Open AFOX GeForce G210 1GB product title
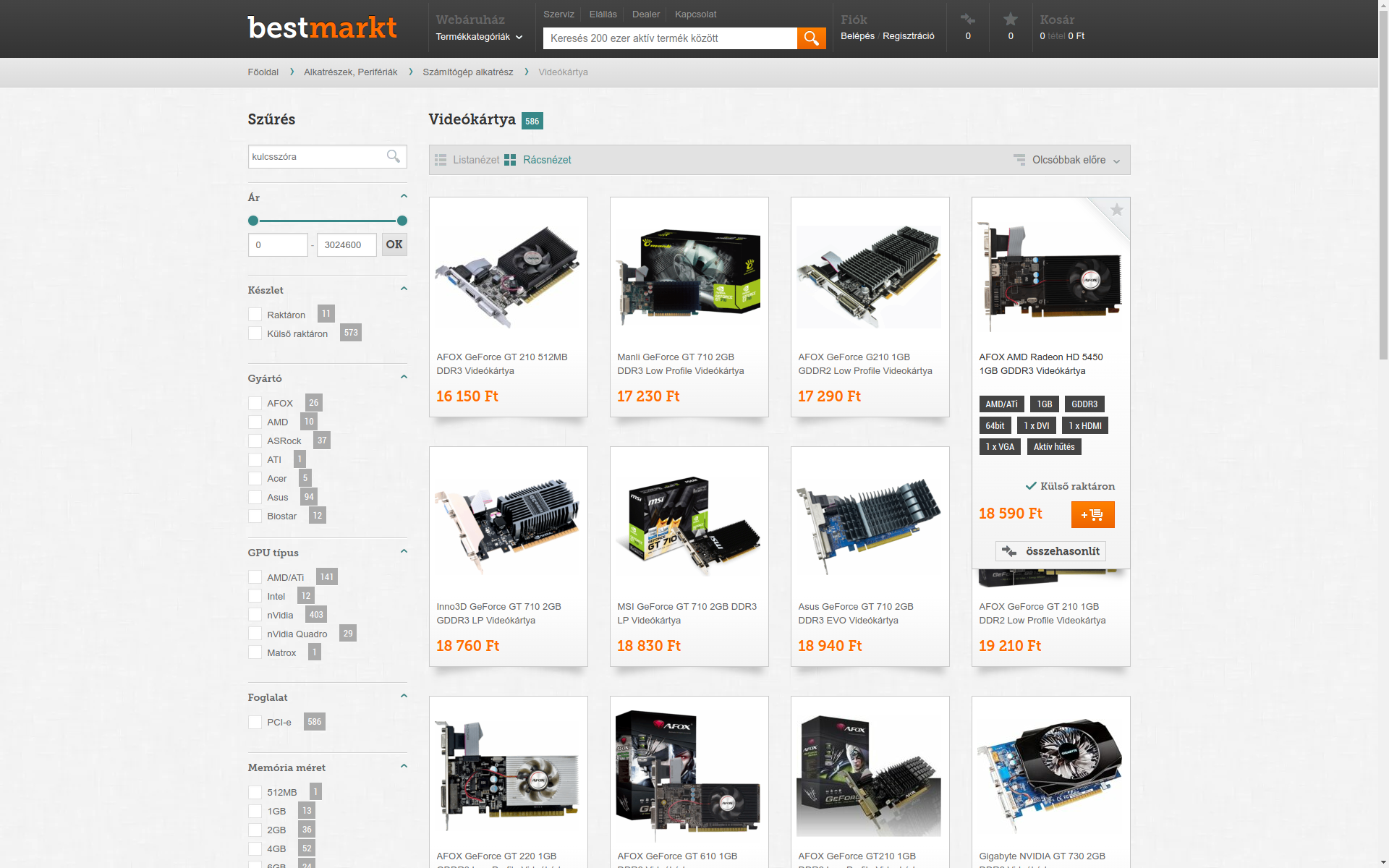The image size is (1389, 868). pyautogui.click(x=865, y=364)
